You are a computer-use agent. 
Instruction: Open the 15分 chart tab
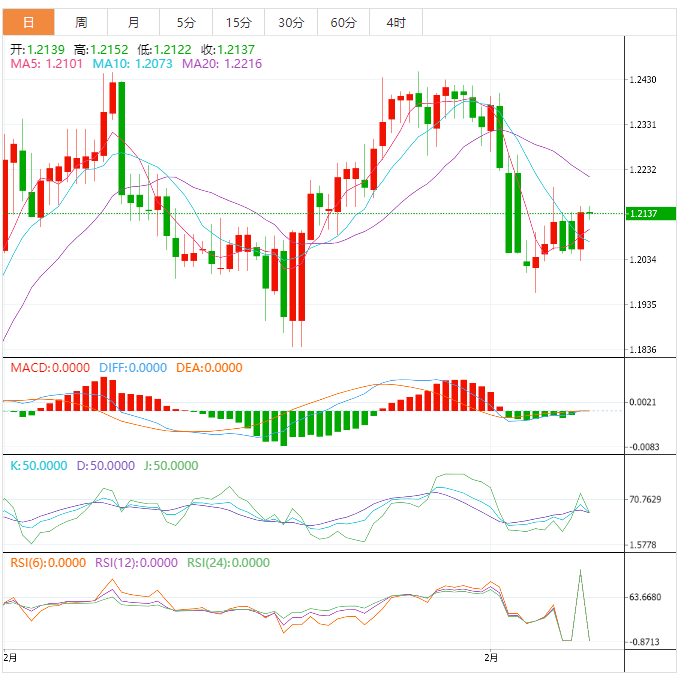[x=238, y=22]
